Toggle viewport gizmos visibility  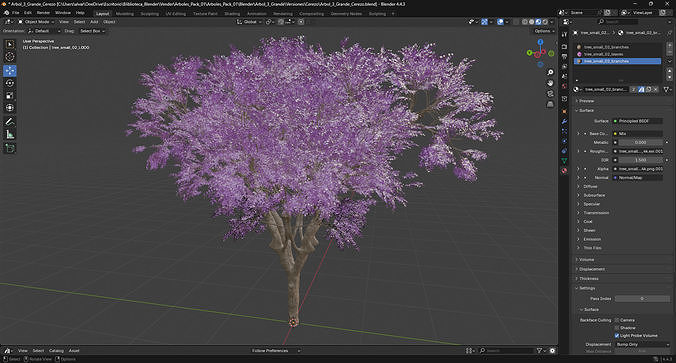pyautogui.click(x=485, y=22)
